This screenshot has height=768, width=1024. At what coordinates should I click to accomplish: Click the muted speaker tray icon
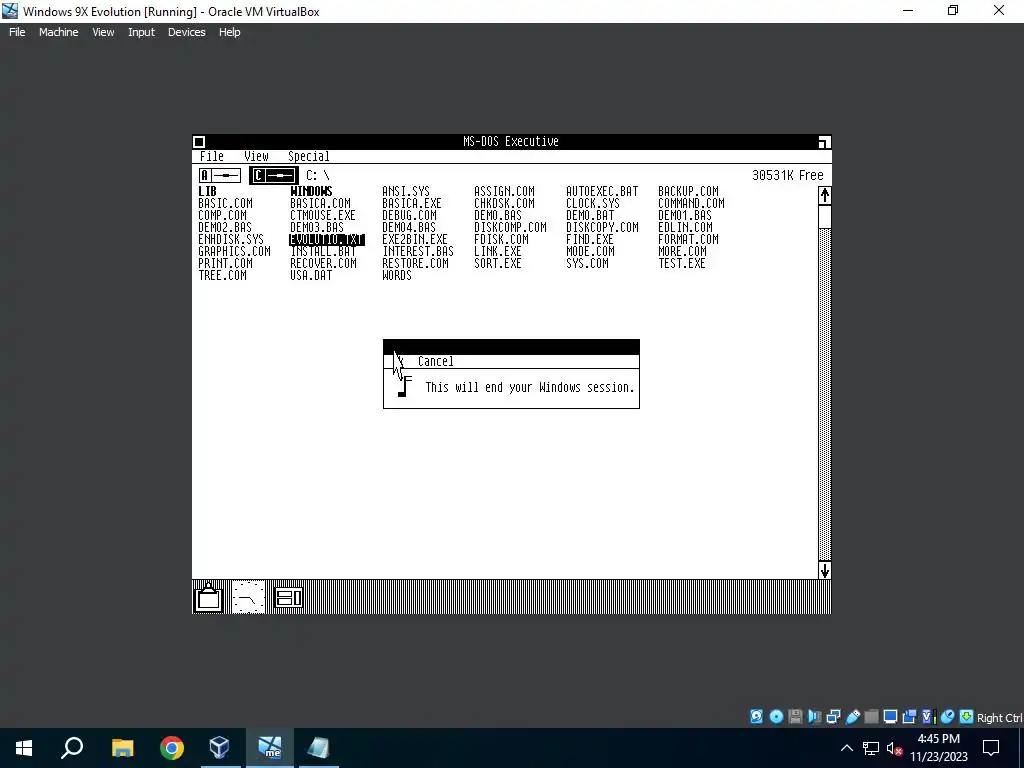[x=894, y=748]
